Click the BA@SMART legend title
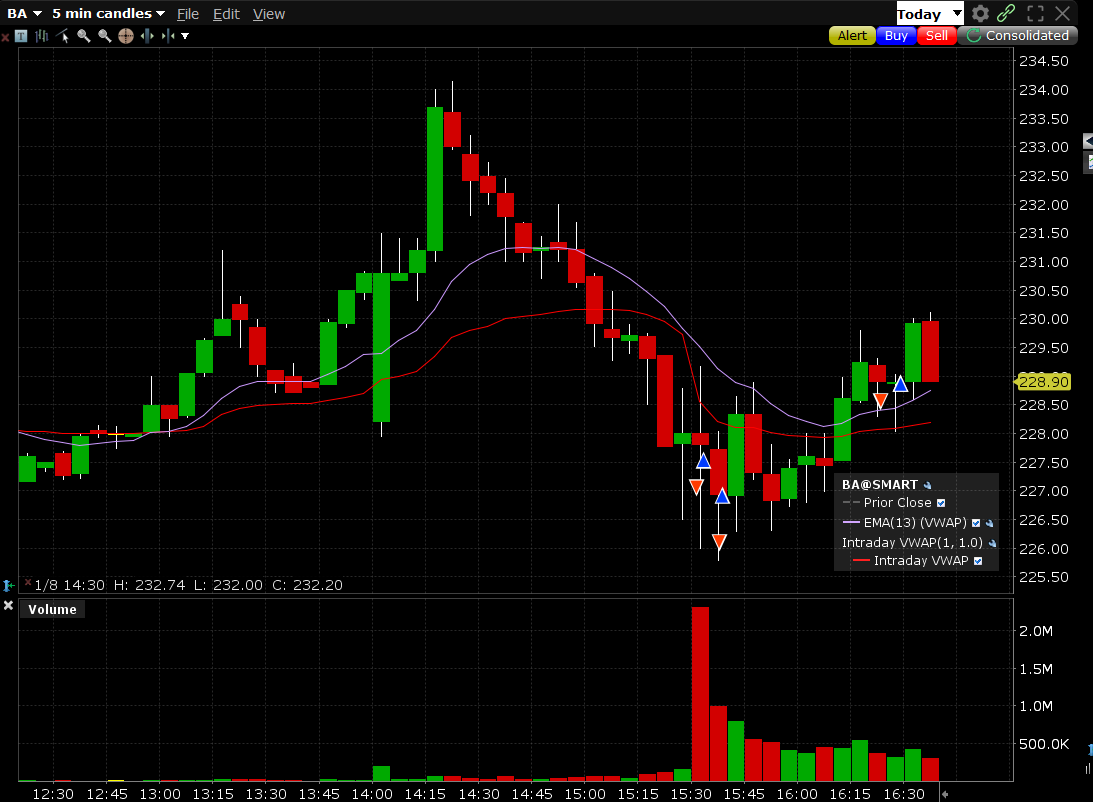The width and height of the screenshot is (1093, 802). click(x=880, y=485)
